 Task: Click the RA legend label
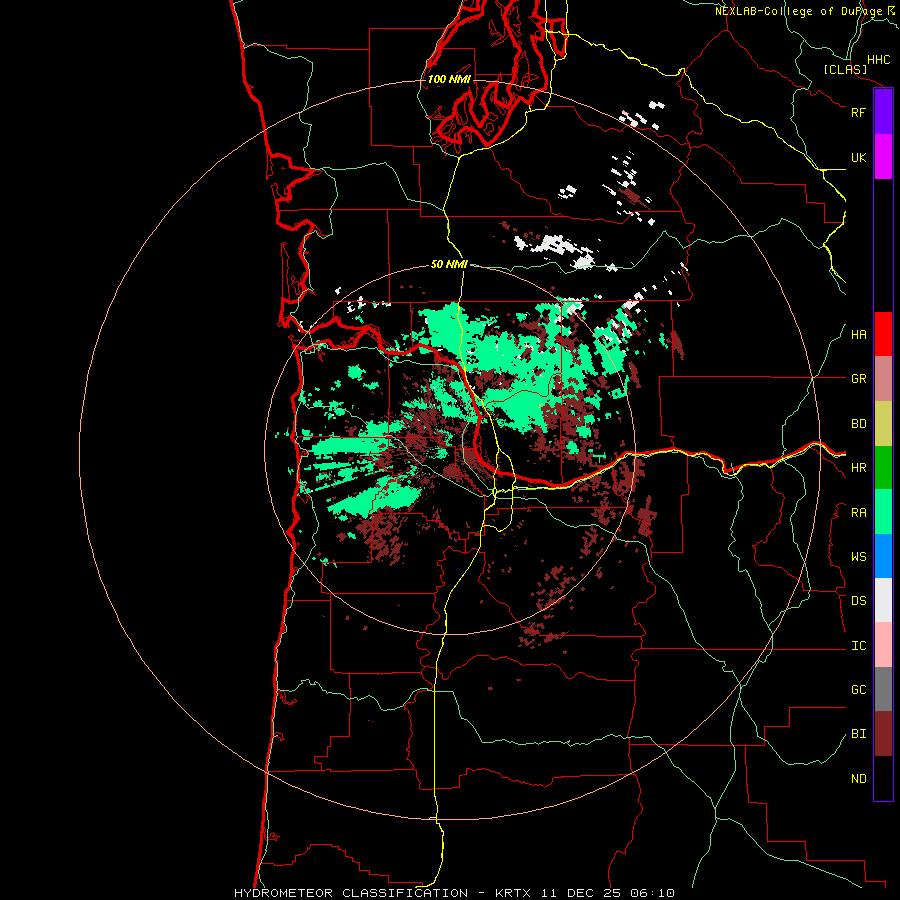click(x=858, y=513)
